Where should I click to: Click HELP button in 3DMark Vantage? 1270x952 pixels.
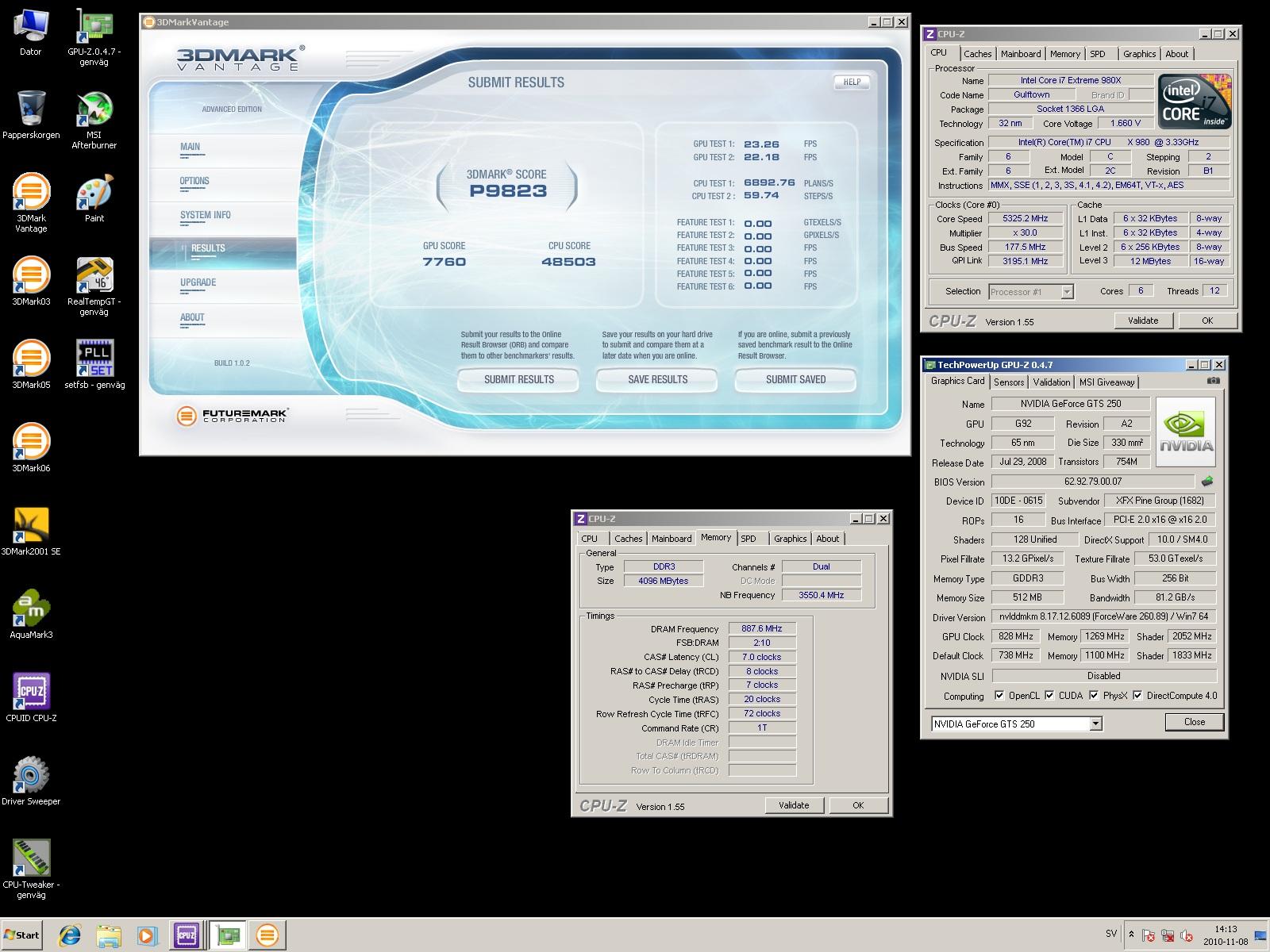(852, 82)
